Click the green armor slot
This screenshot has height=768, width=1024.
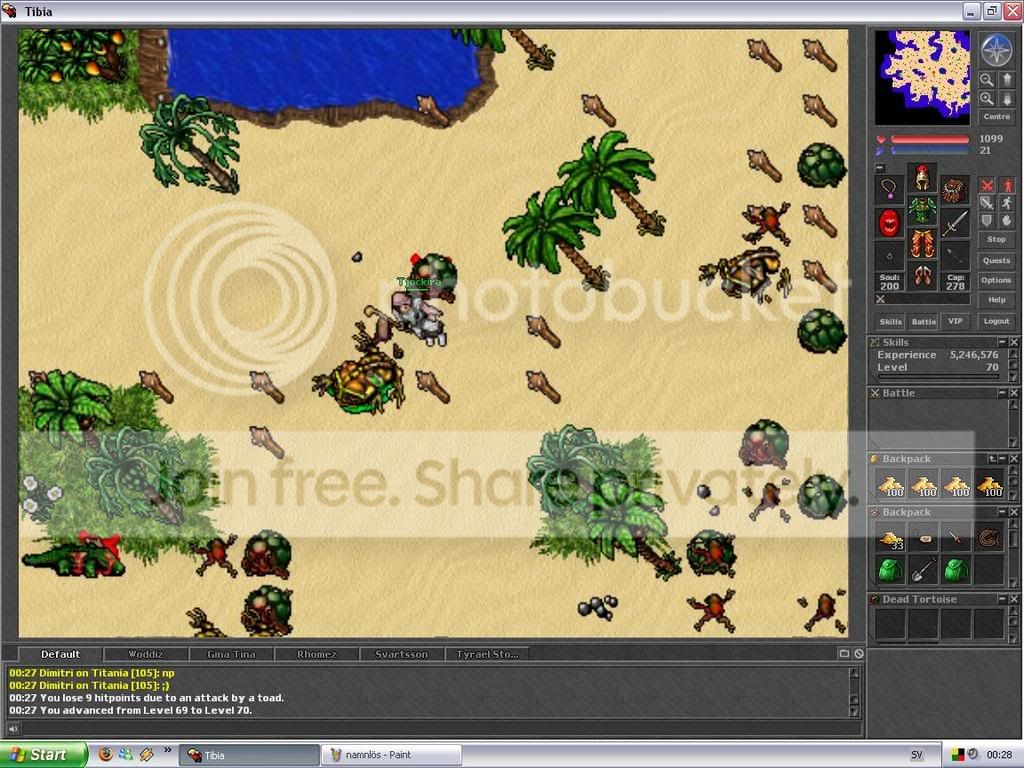pyautogui.click(x=922, y=210)
